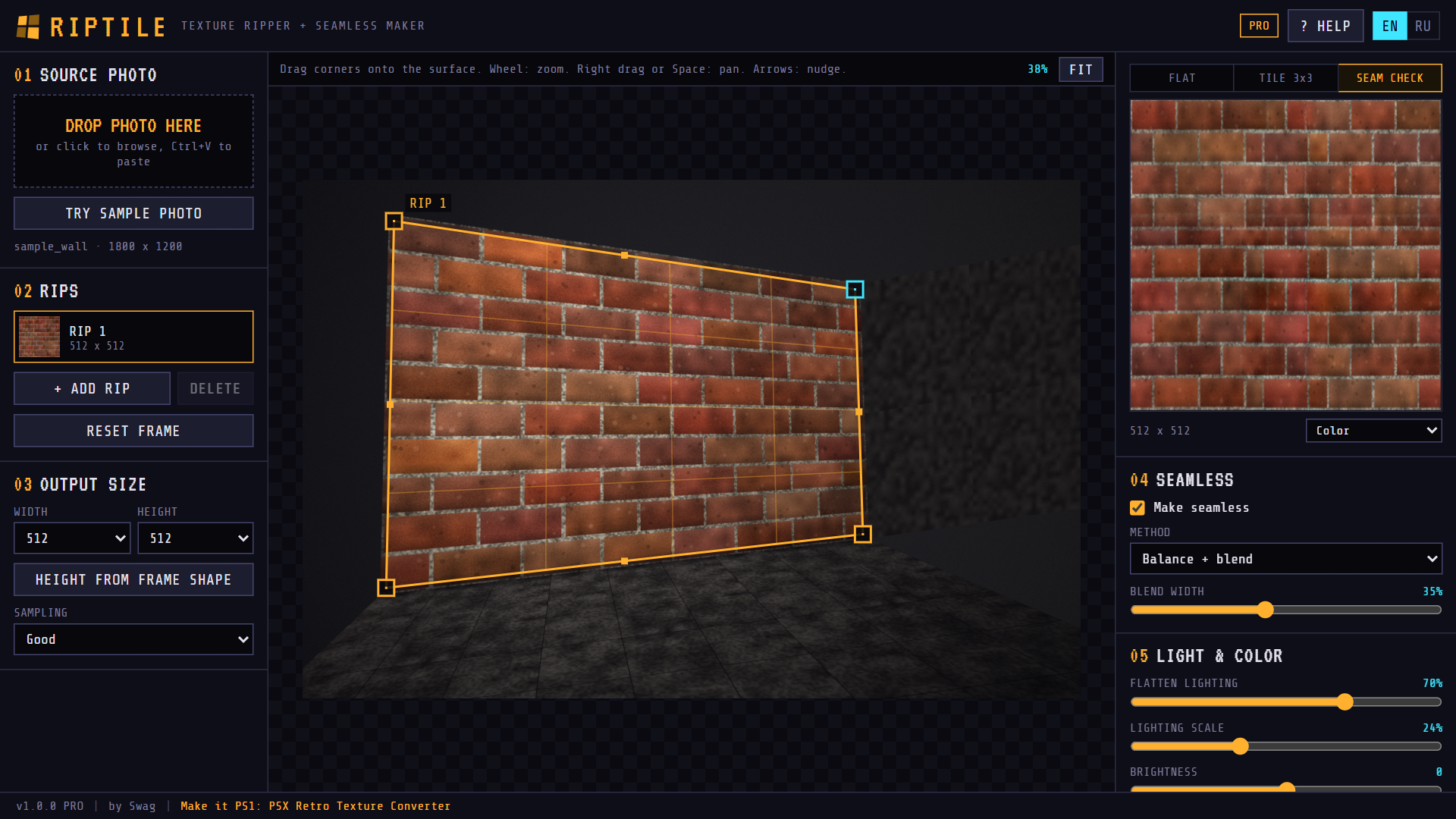The height and width of the screenshot is (819, 1456).
Task: Toggle the Make seamless checkbox
Action: point(1137,508)
